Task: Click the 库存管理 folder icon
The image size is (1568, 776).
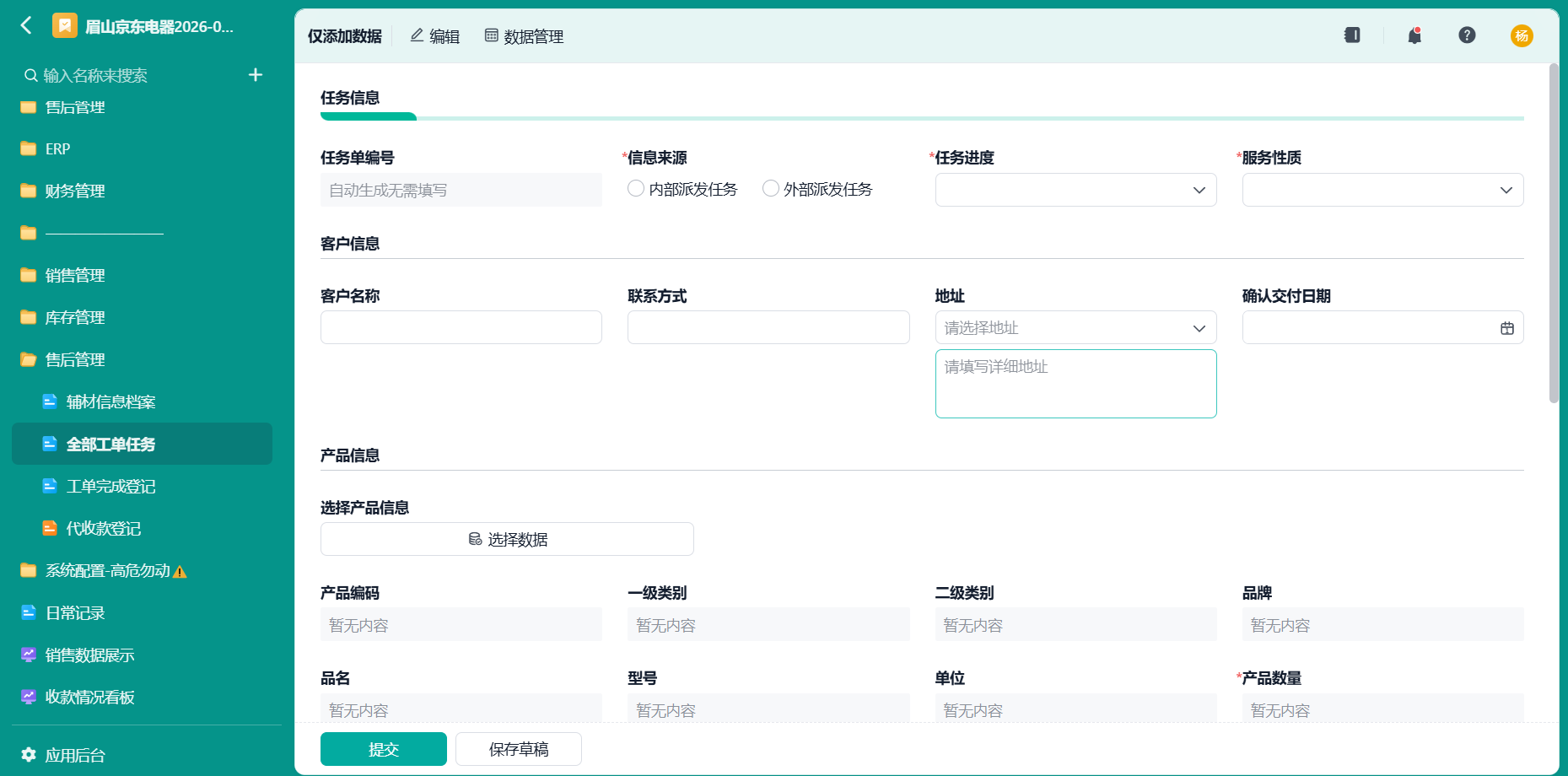Action: 29,317
